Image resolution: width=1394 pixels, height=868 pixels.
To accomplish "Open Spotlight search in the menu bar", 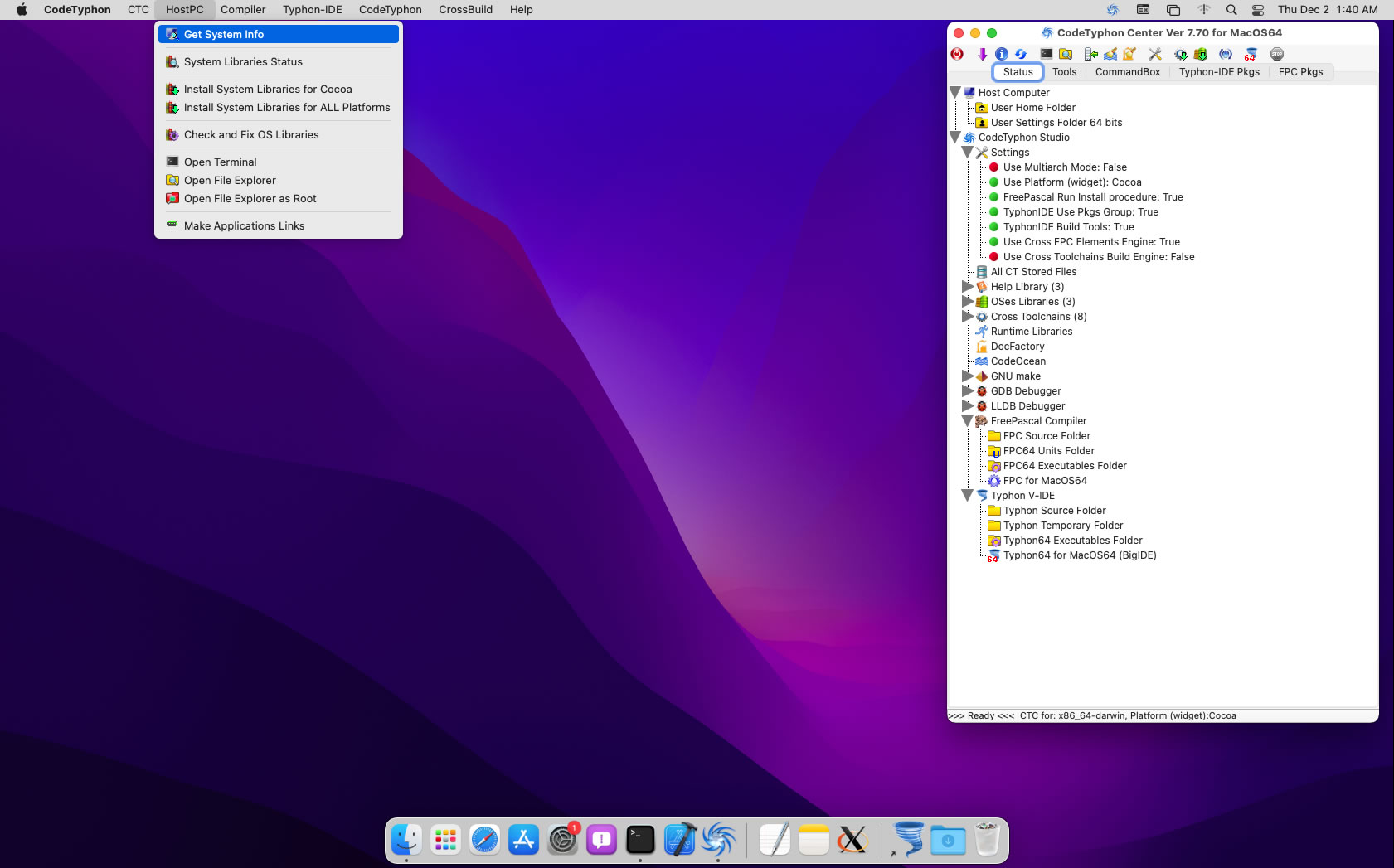I will [1231, 10].
